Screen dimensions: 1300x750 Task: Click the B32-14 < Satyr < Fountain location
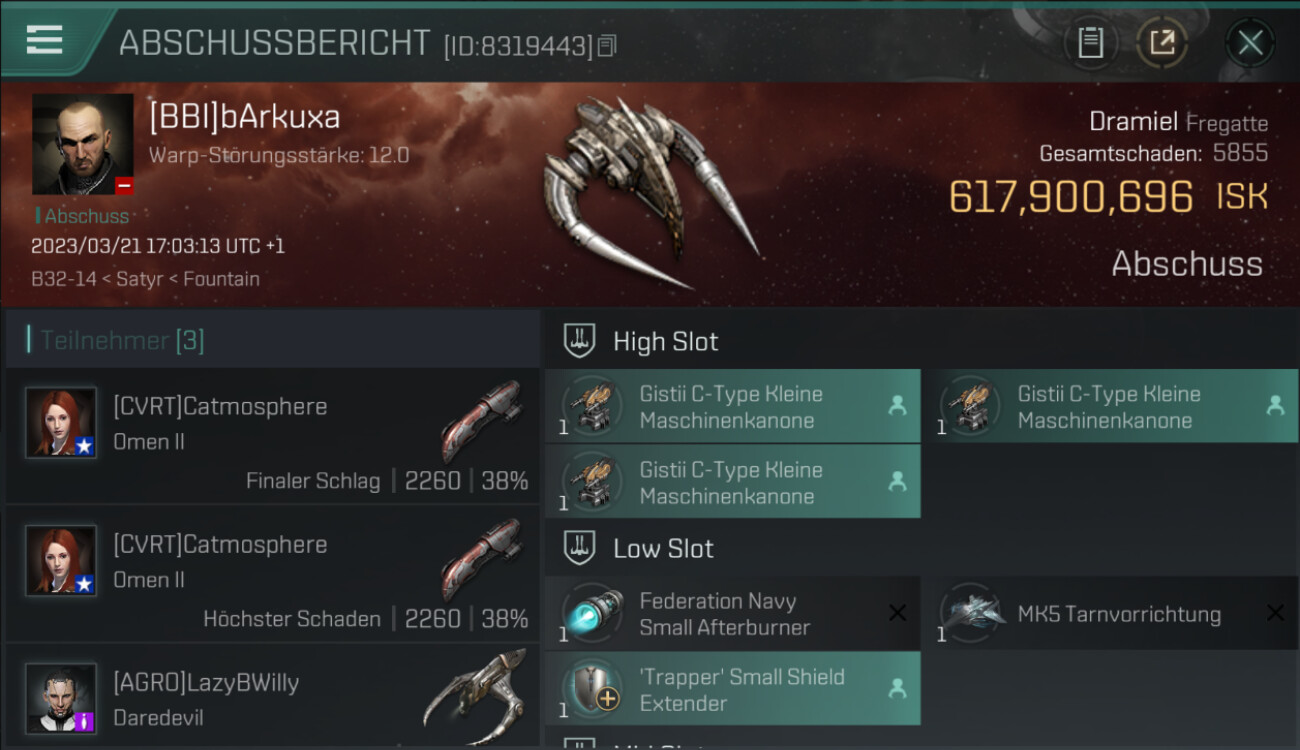145,279
